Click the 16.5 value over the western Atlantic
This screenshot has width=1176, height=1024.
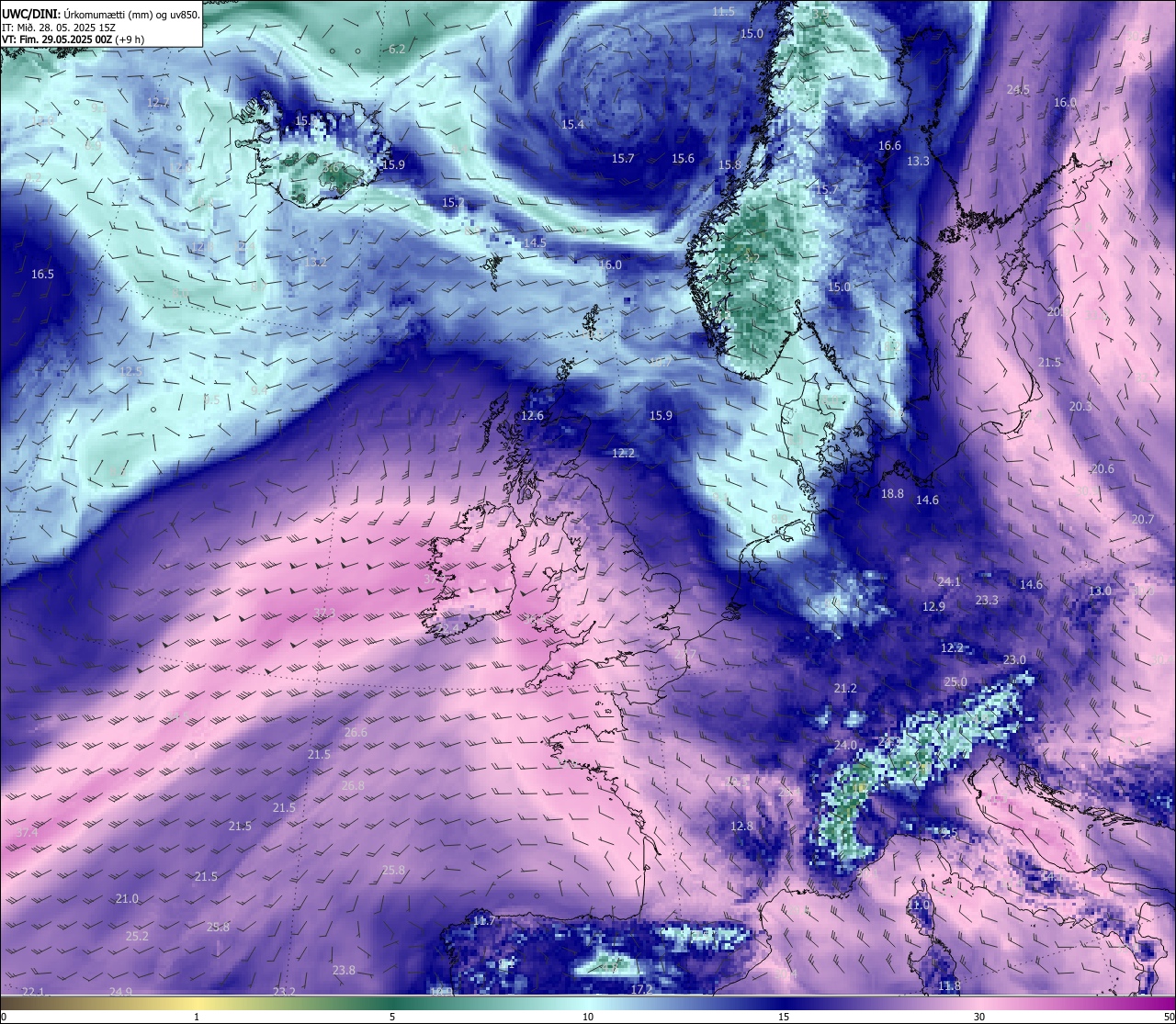pyautogui.click(x=42, y=274)
